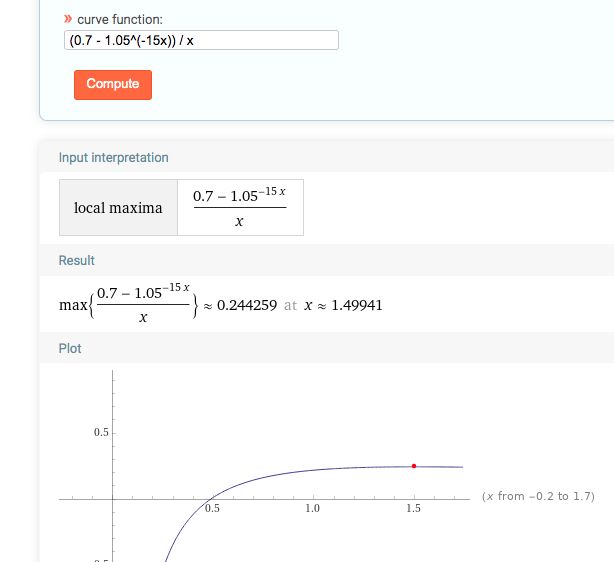Select the Plot section header

coord(70,348)
